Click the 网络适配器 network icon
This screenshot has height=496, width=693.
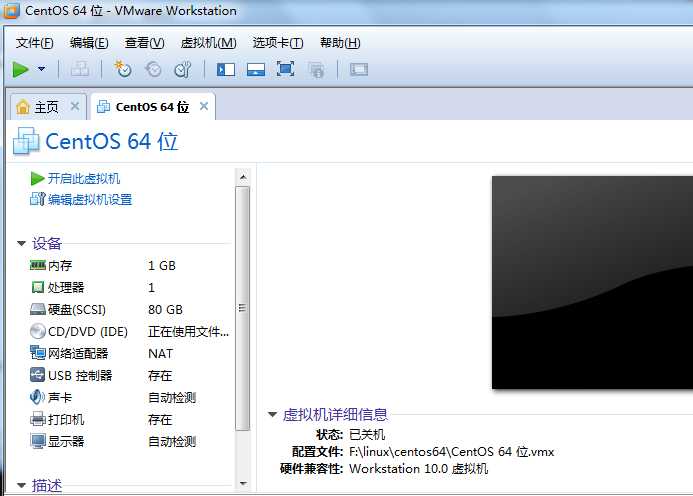[38, 353]
